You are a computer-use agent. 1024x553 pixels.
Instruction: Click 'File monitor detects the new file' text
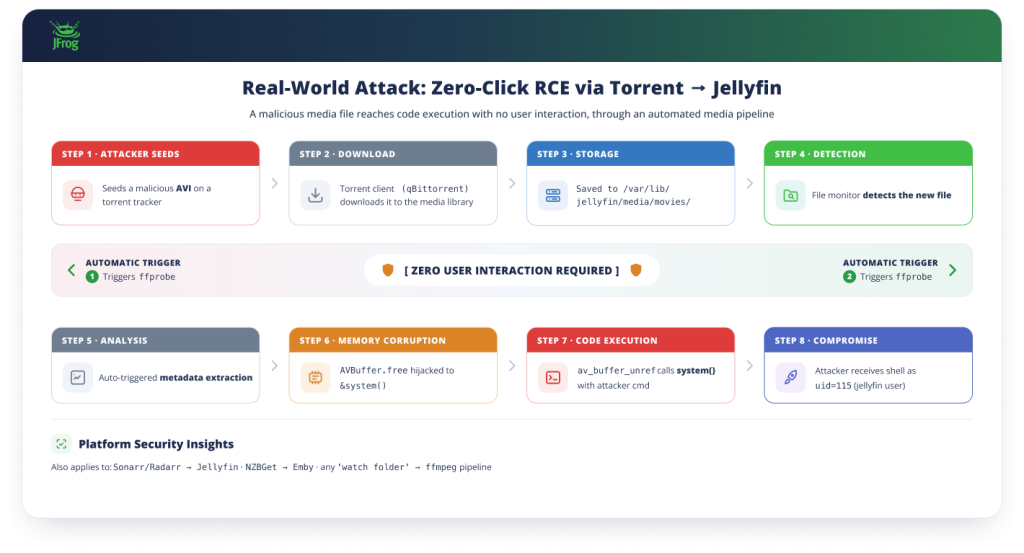pos(882,195)
